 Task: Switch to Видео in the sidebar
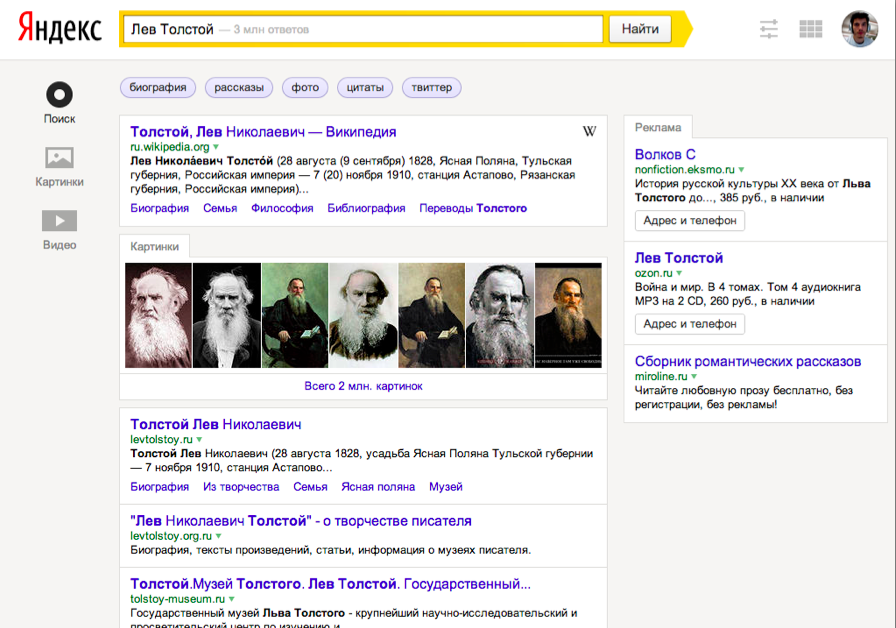tap(59, 230)
